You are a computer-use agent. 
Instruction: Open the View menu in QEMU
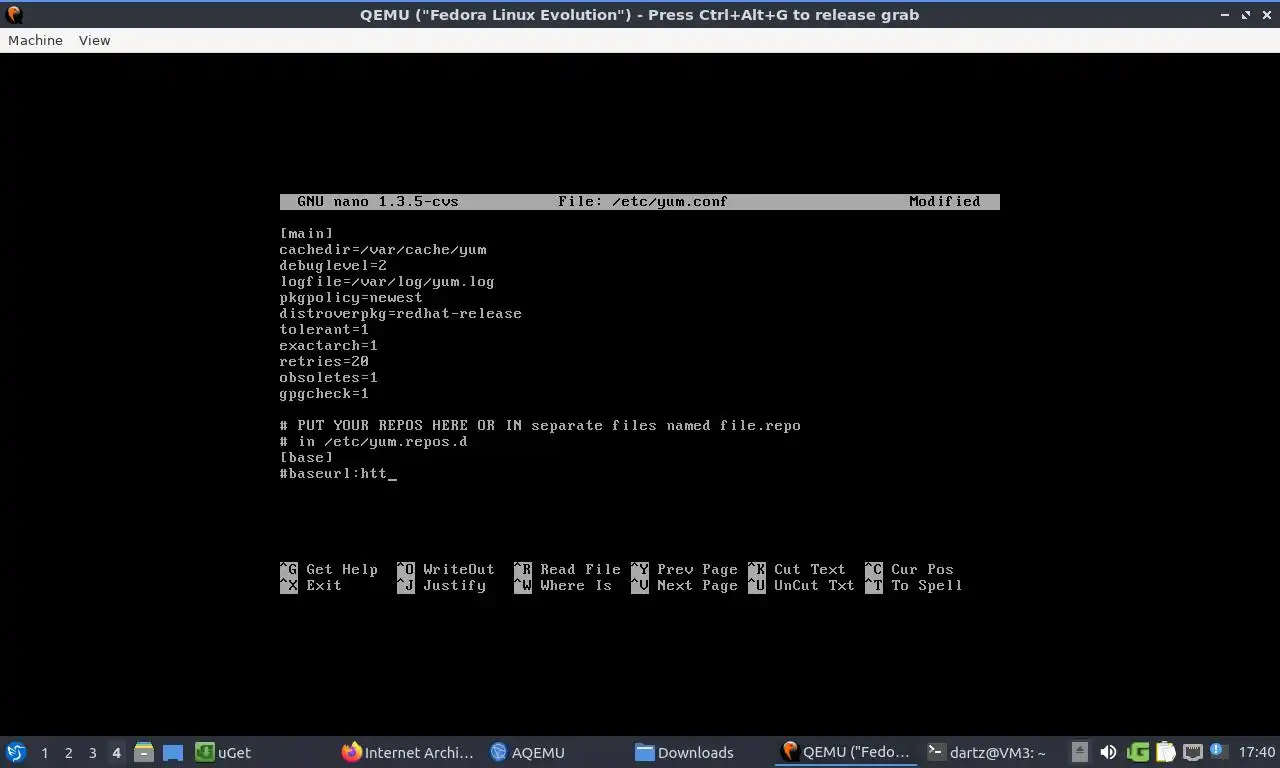[94, 40]
